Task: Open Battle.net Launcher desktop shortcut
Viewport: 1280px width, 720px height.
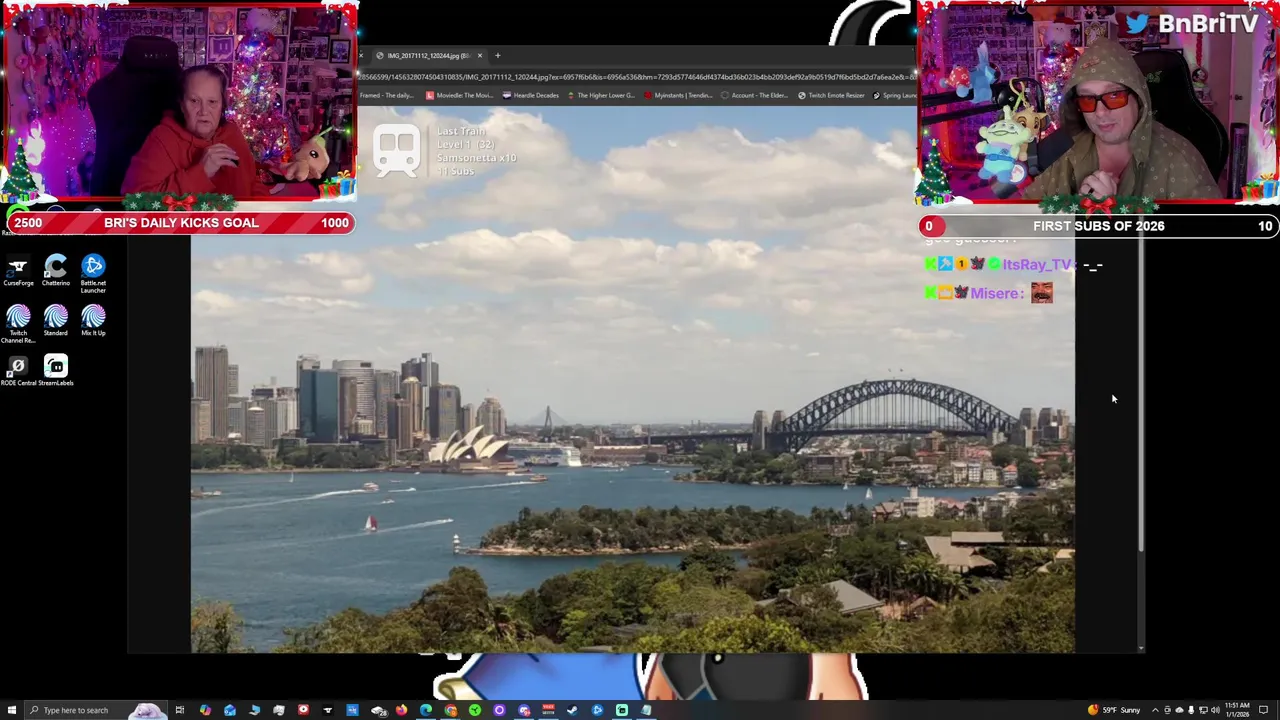Action: coord(93,273)
